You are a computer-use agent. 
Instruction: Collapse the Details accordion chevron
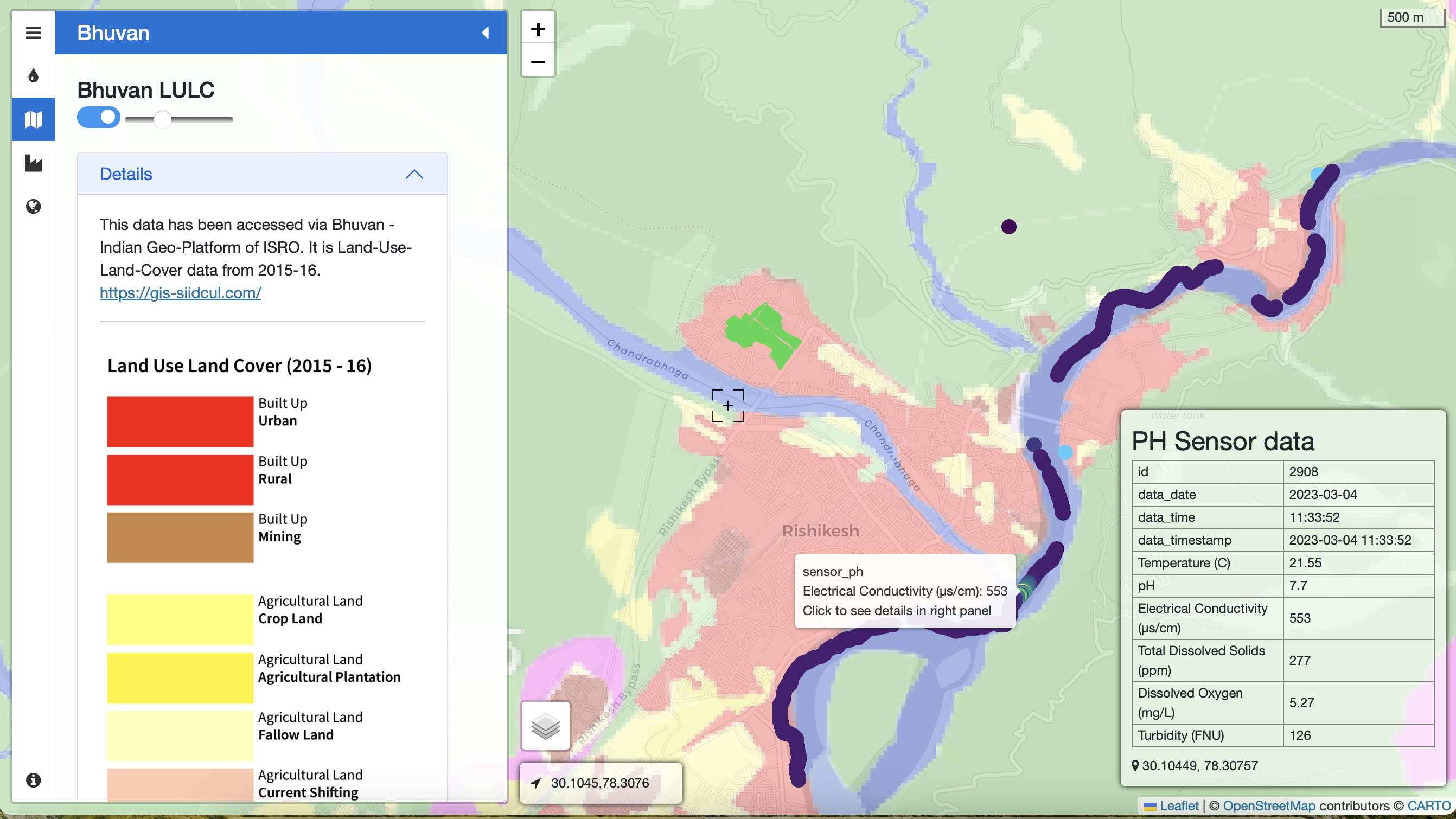[414, 174]
